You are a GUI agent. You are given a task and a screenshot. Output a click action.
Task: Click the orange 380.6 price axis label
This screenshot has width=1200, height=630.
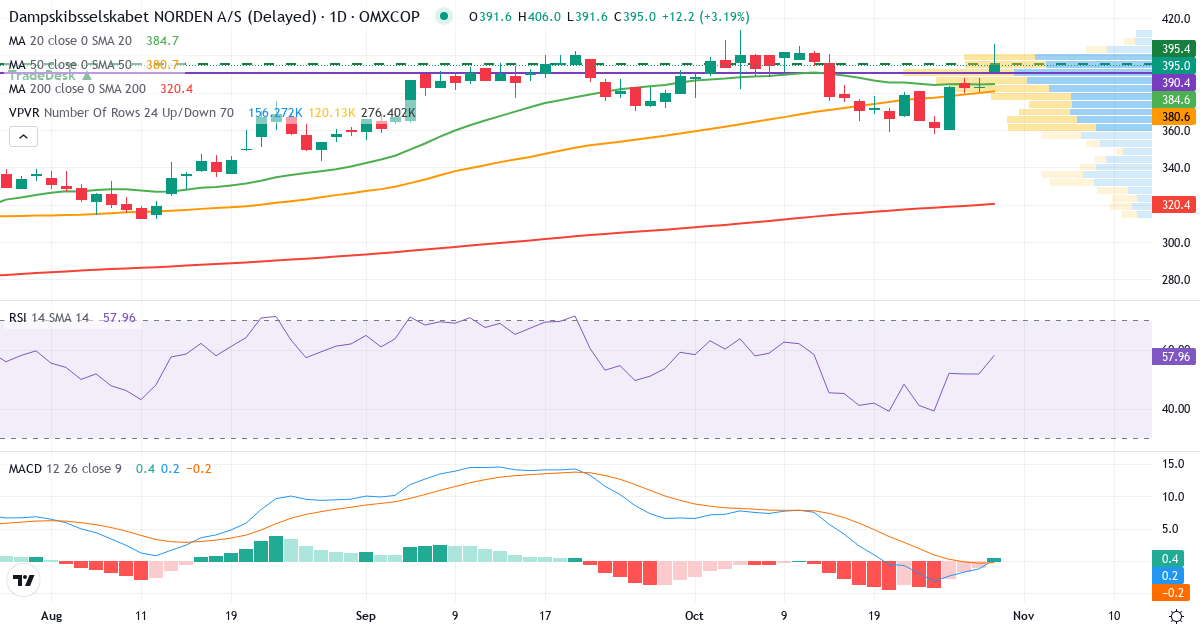tap(1175, 116)
